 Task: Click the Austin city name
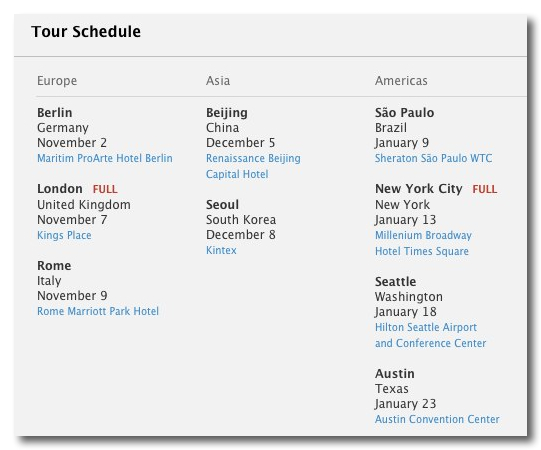coord(395,374)
